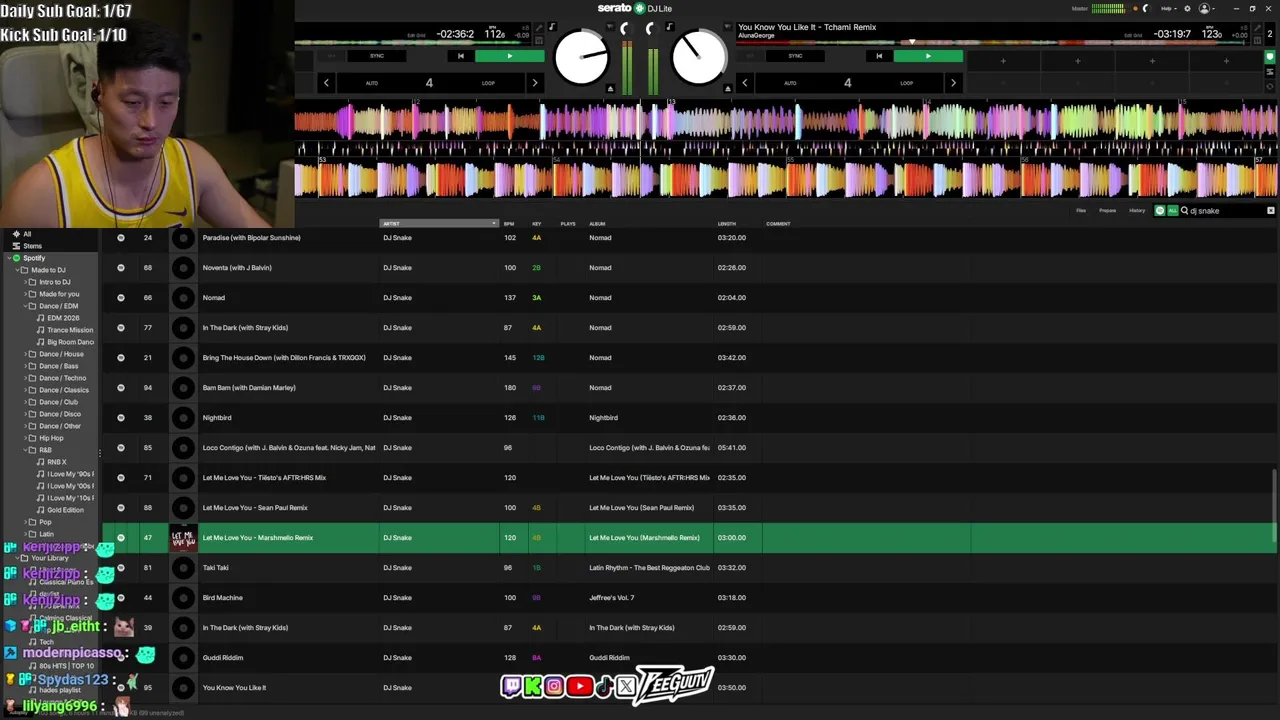Toggle the ALL search filter
The image size is (1280, 720).
[x=1172, y=211]
